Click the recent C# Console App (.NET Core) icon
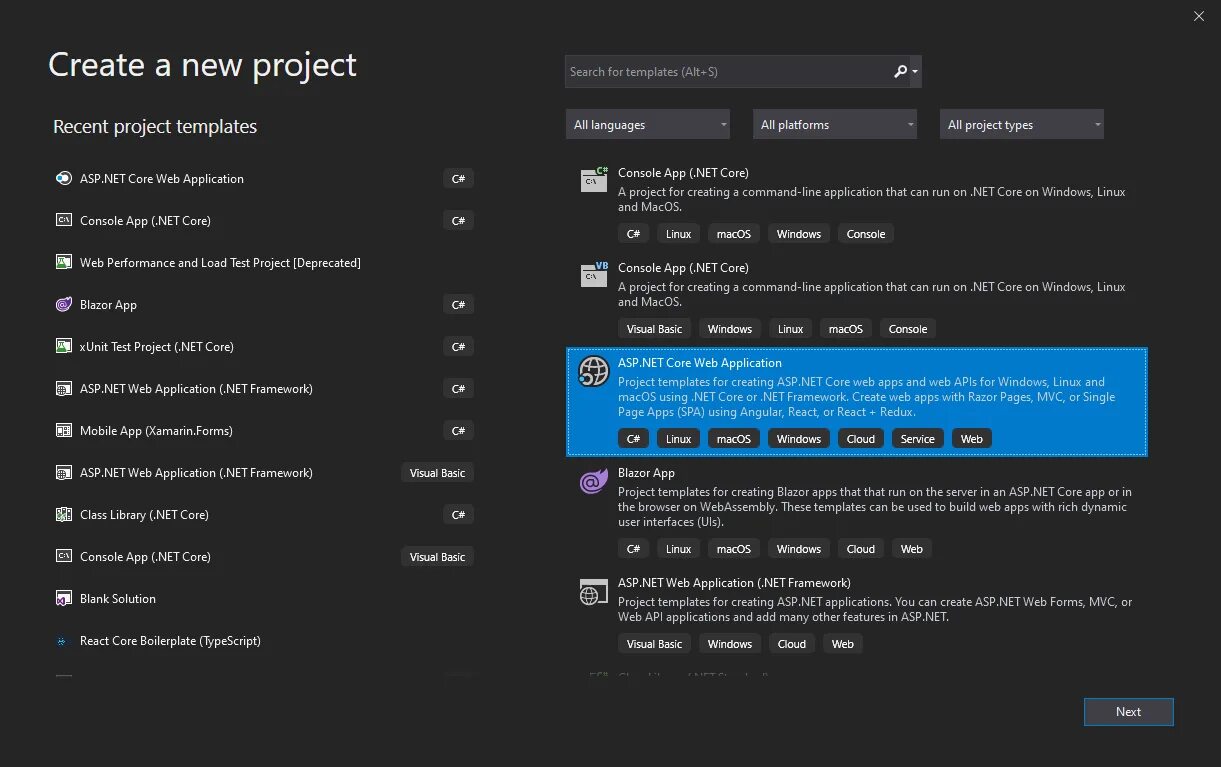 [63, 221]
